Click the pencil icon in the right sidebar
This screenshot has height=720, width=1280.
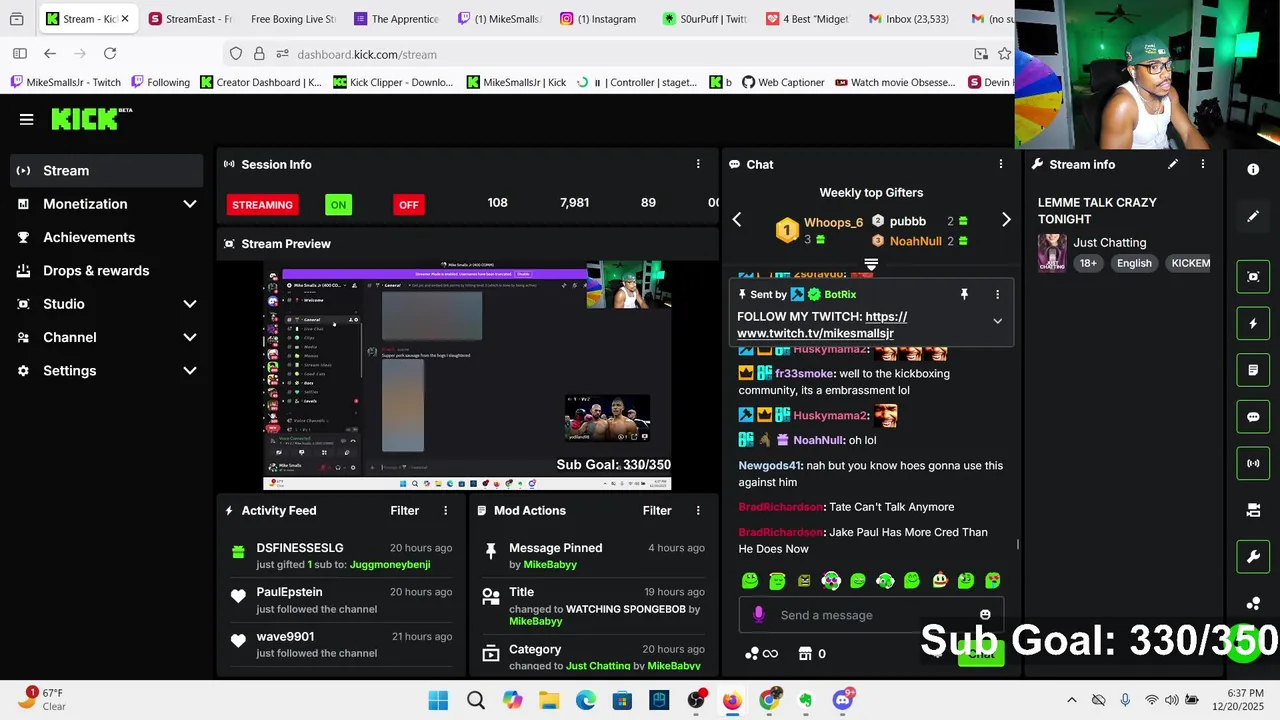point(1253,216)
